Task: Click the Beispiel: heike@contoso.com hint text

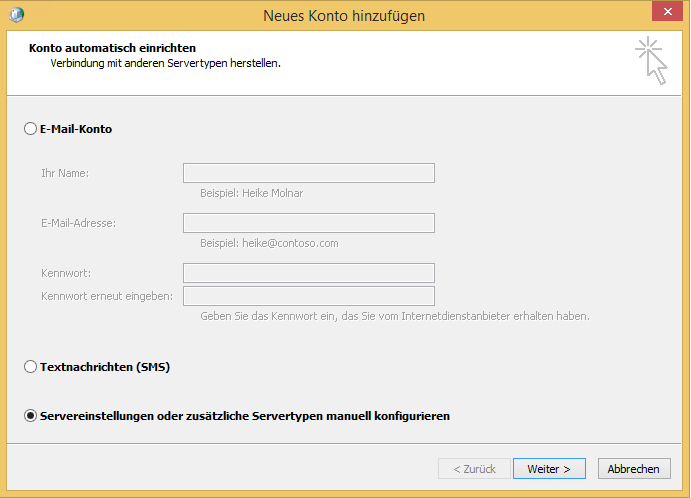Action: [x=269, y=243]
